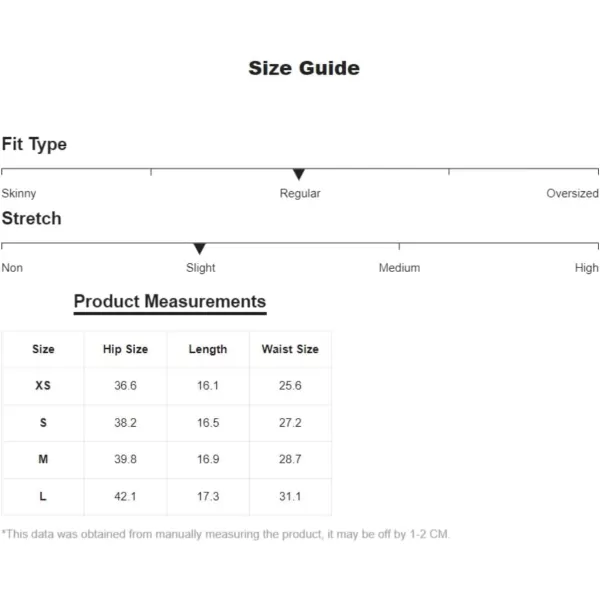
Task: Select the Length column header
Action: click(x=208, y=349)
